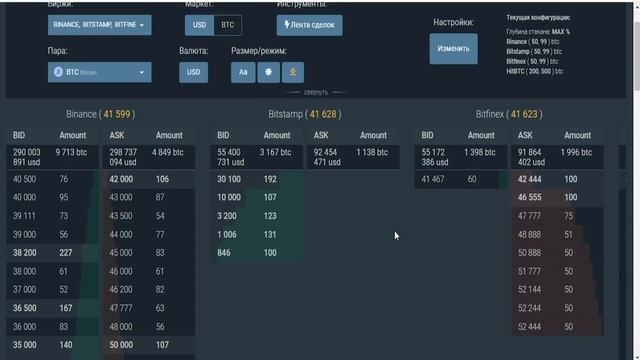The image size is (640, 360).
Task: Click the Bitstamp ( 41 628 ) heading
Action: click(x=304, y=114)
